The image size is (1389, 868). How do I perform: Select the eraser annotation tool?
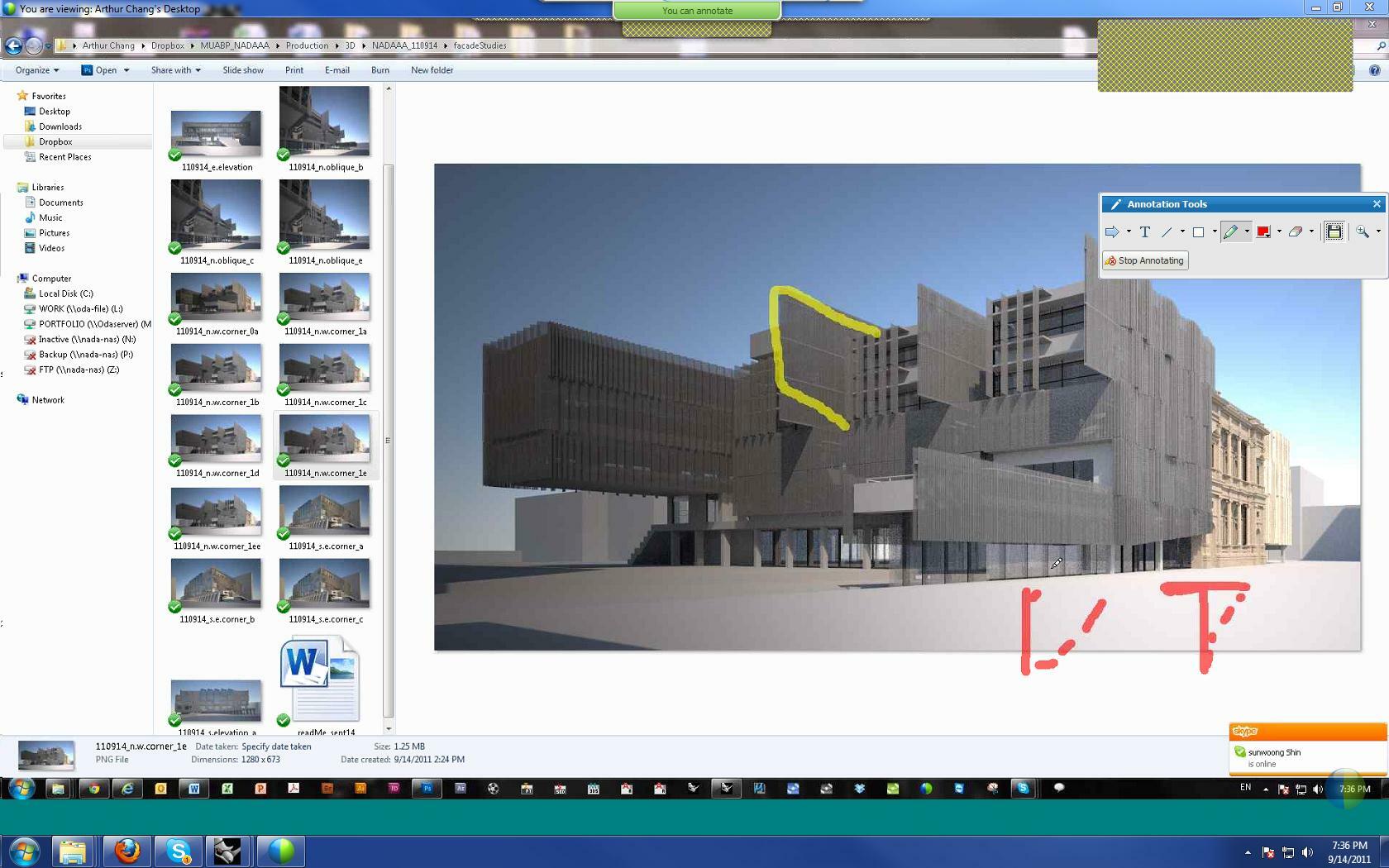coord(1296,232)
